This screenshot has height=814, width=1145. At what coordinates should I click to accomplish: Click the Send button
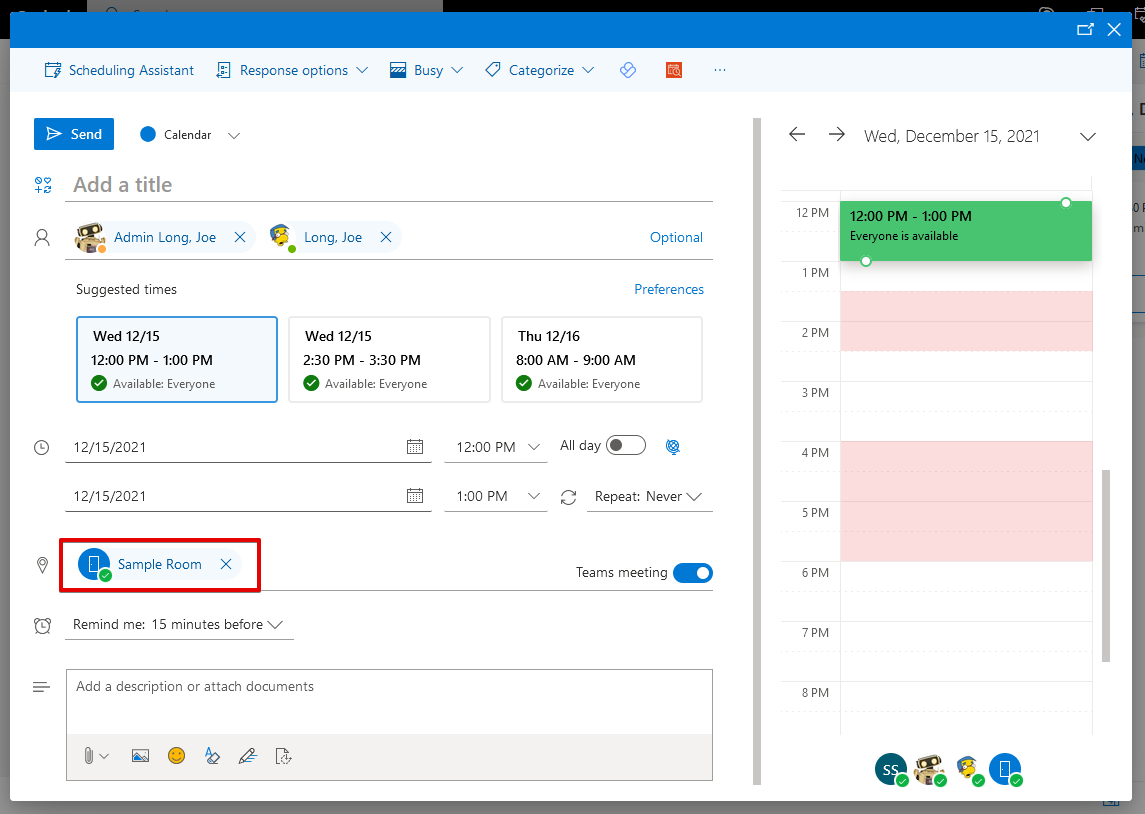coord(74,134)
